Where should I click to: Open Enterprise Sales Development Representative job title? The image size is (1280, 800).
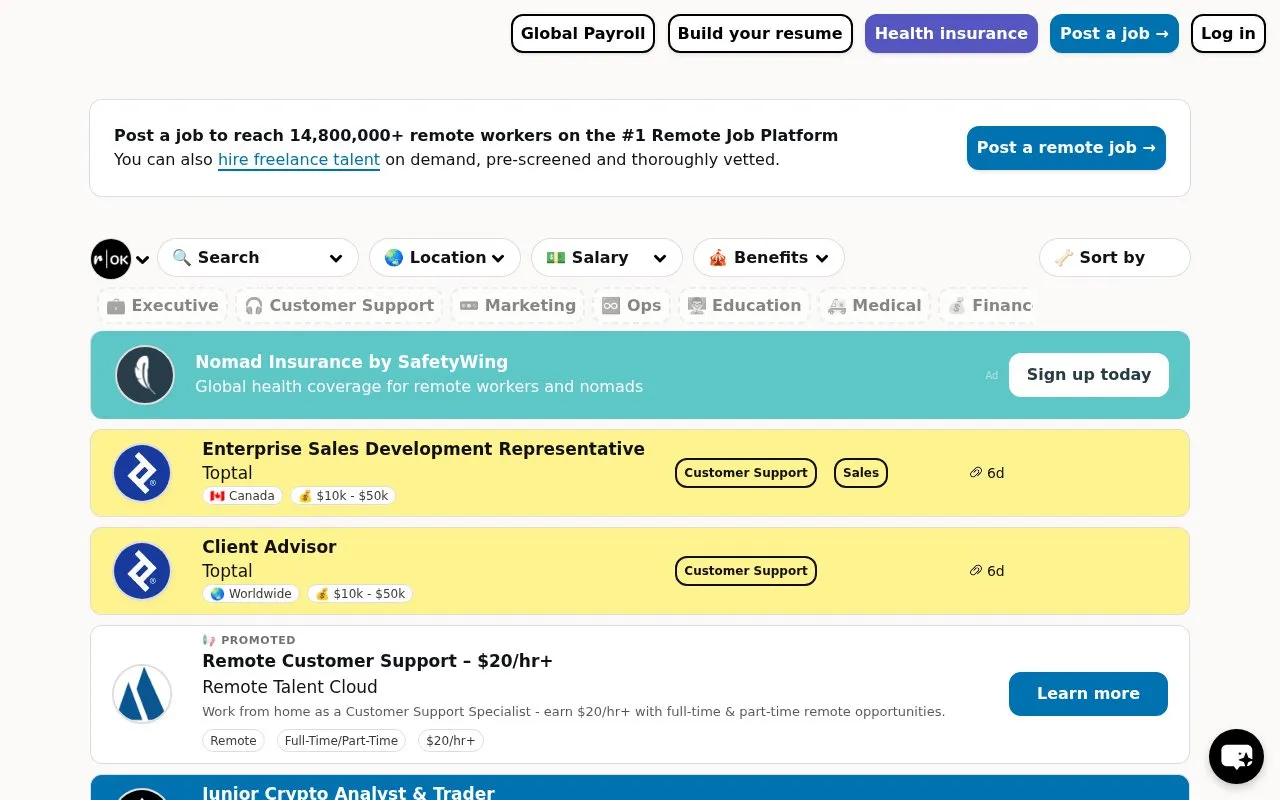(423, 449)
